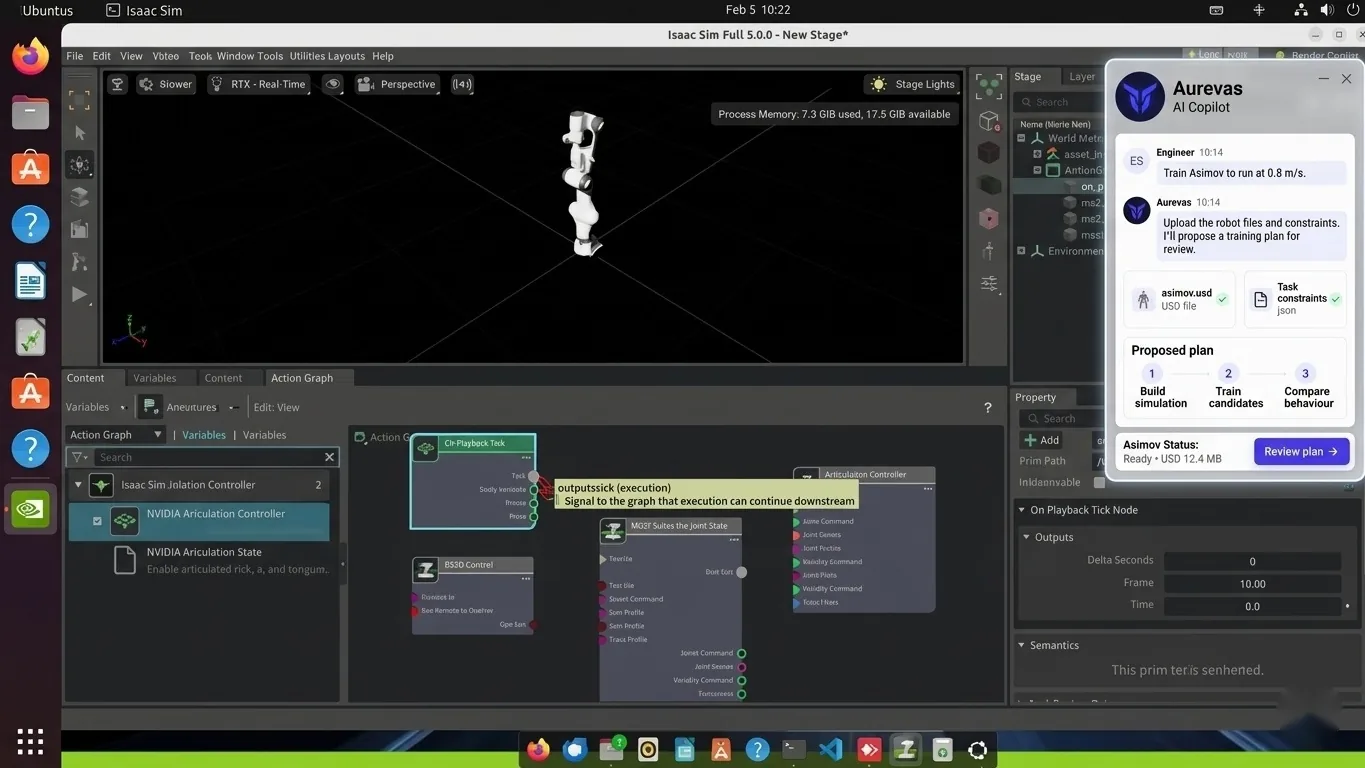The width and height of the screenshot is (1365, 768).
Task: Click the wireframe cube icon beside Stage panel
Action: (x=989, y=121)
